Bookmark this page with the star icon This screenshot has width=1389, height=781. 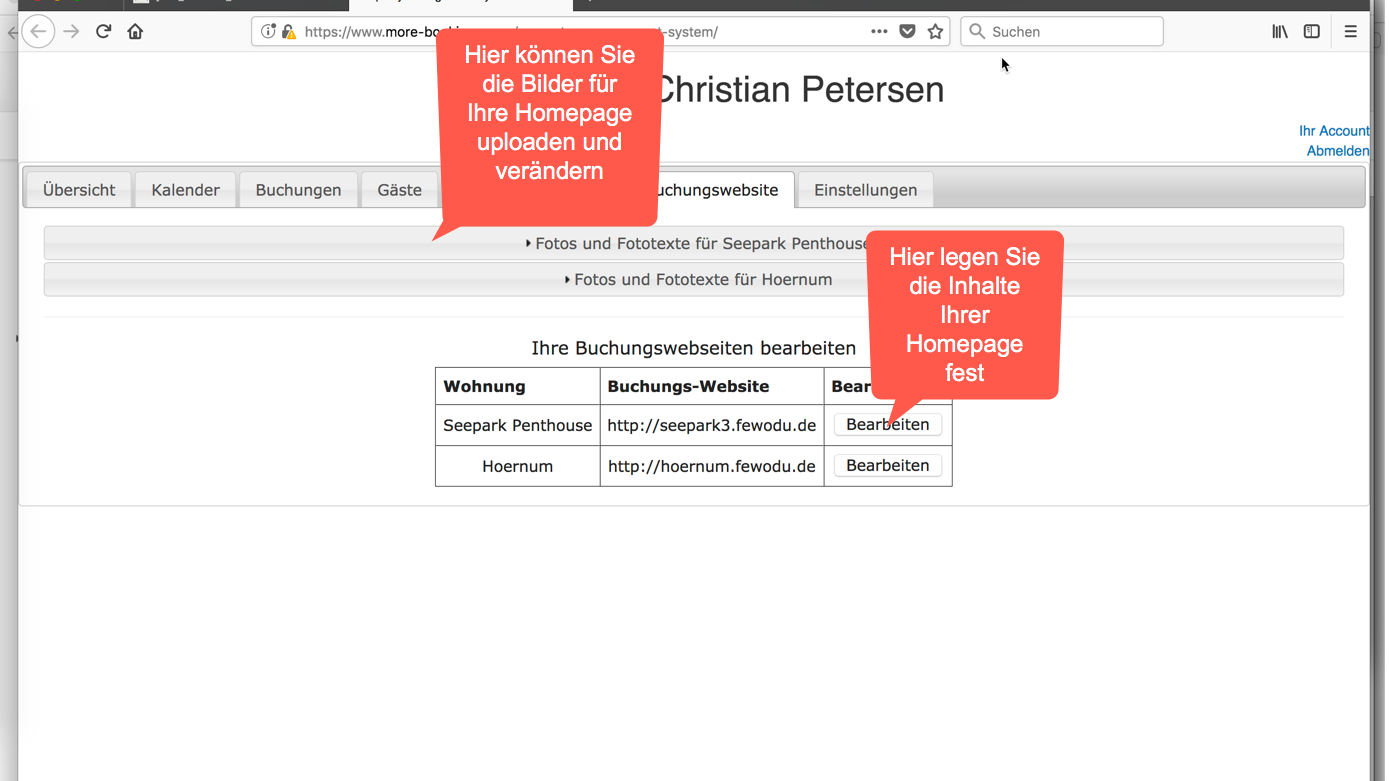pyautogui.click(x=935, y=32)
